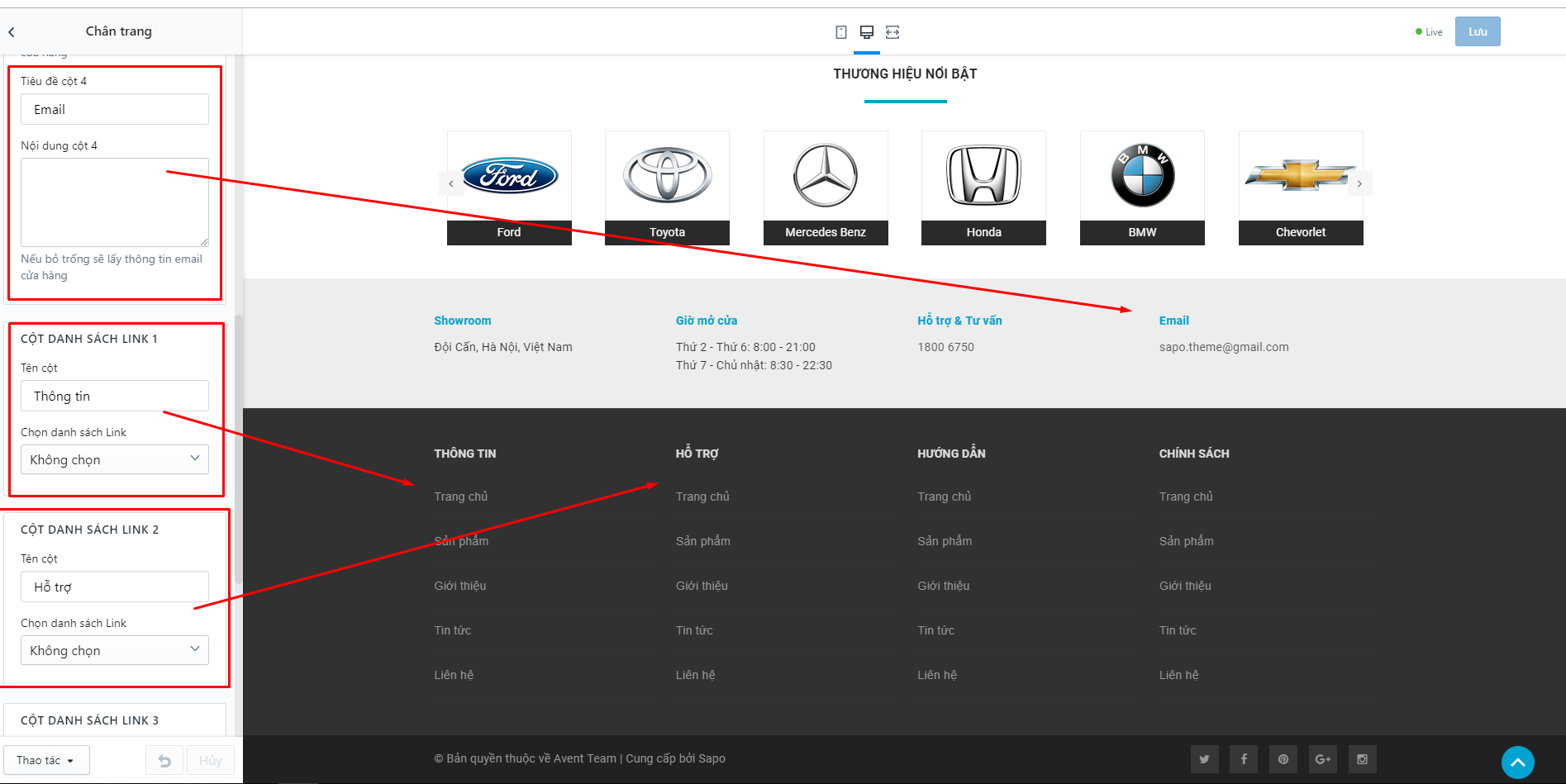1566x784 pixels.
Task: Click the Đội Cấn, Hà Nội address text
Action: [503, 347]
